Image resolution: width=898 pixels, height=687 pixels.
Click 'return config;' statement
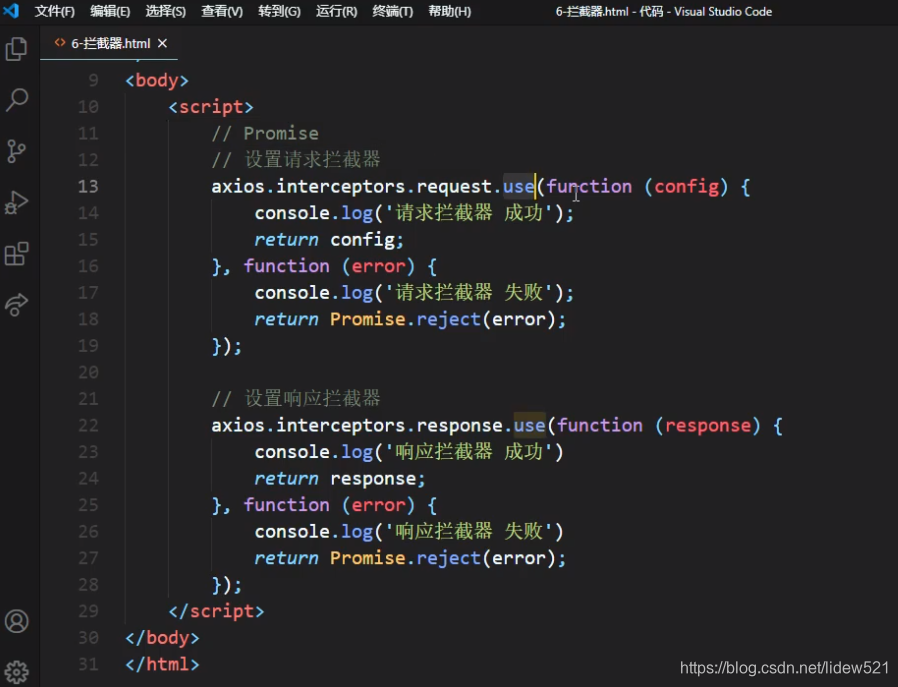coord(329,240)
